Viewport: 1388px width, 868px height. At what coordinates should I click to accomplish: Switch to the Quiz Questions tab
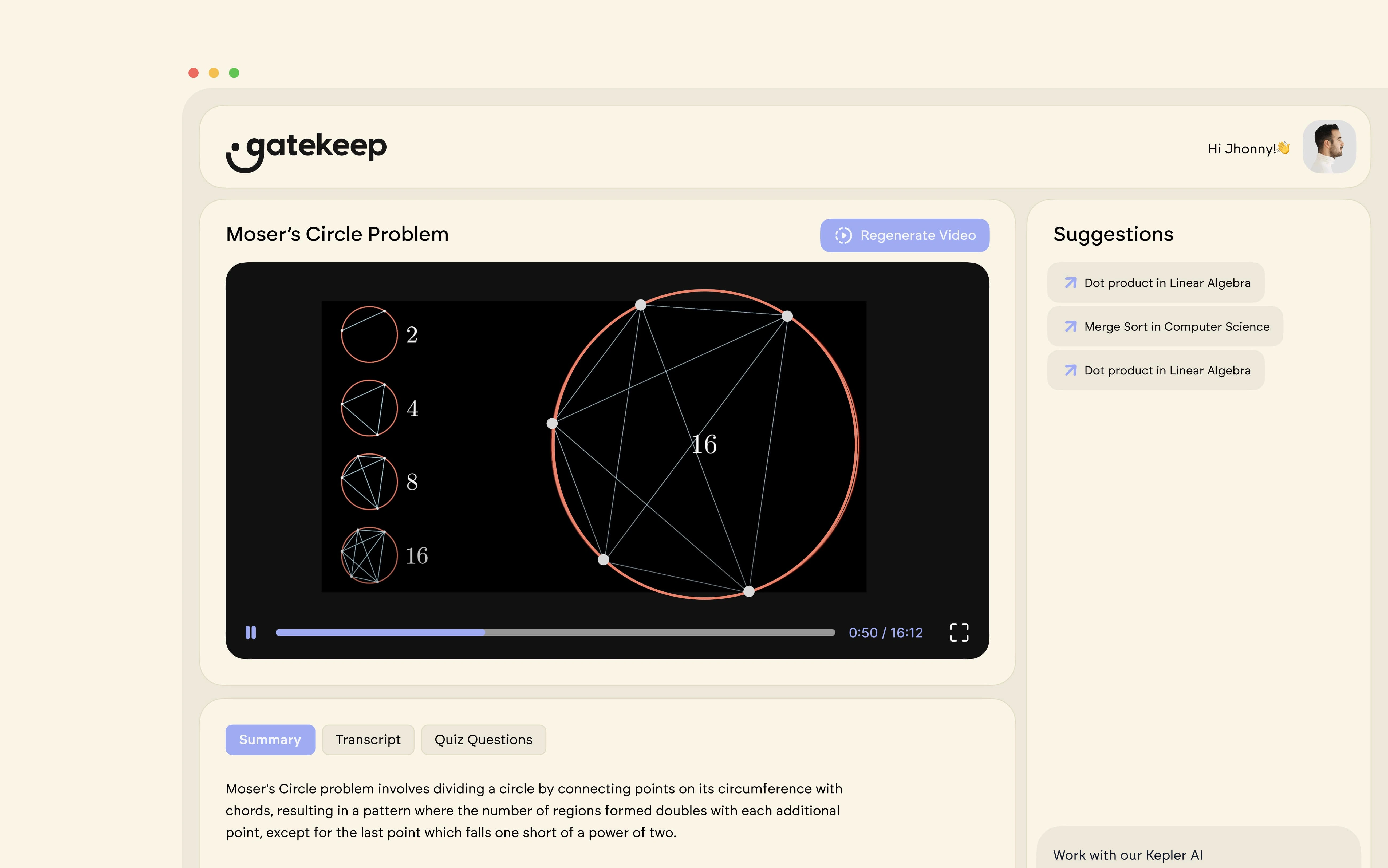(x=483, y=739)
